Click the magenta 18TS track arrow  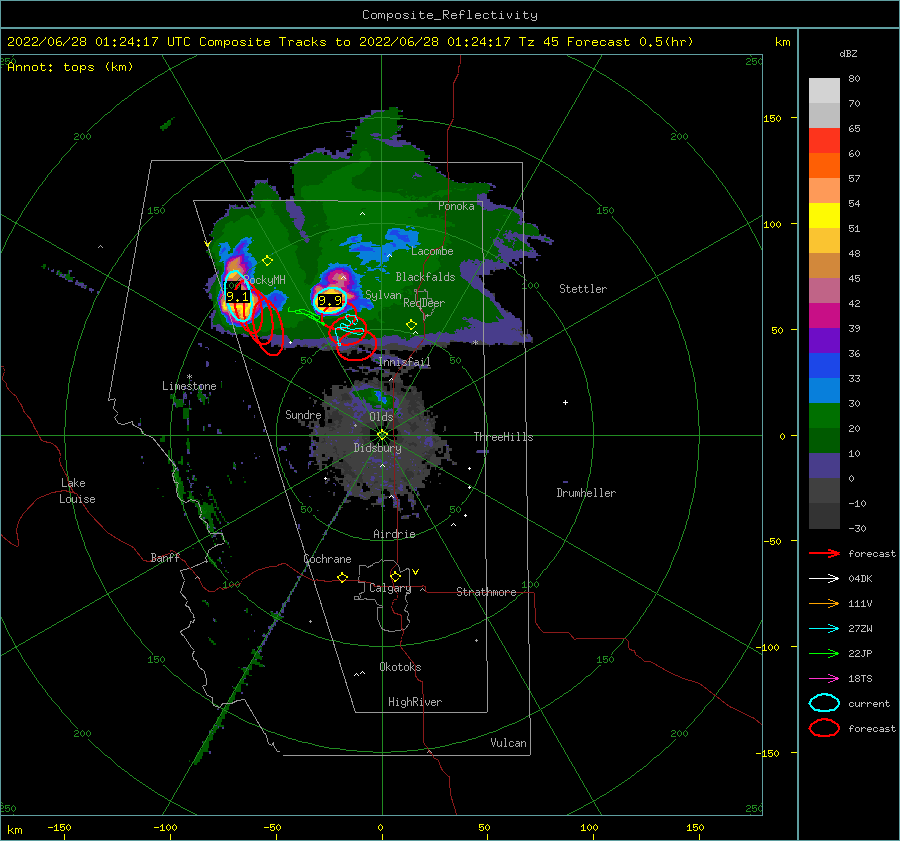(x=824, y=678)
